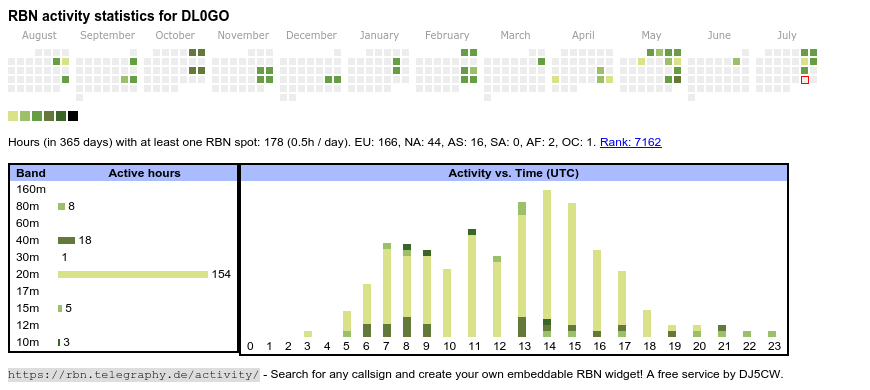Click the black legend swatch
This screenshot has width=870, height=390.
73,116
